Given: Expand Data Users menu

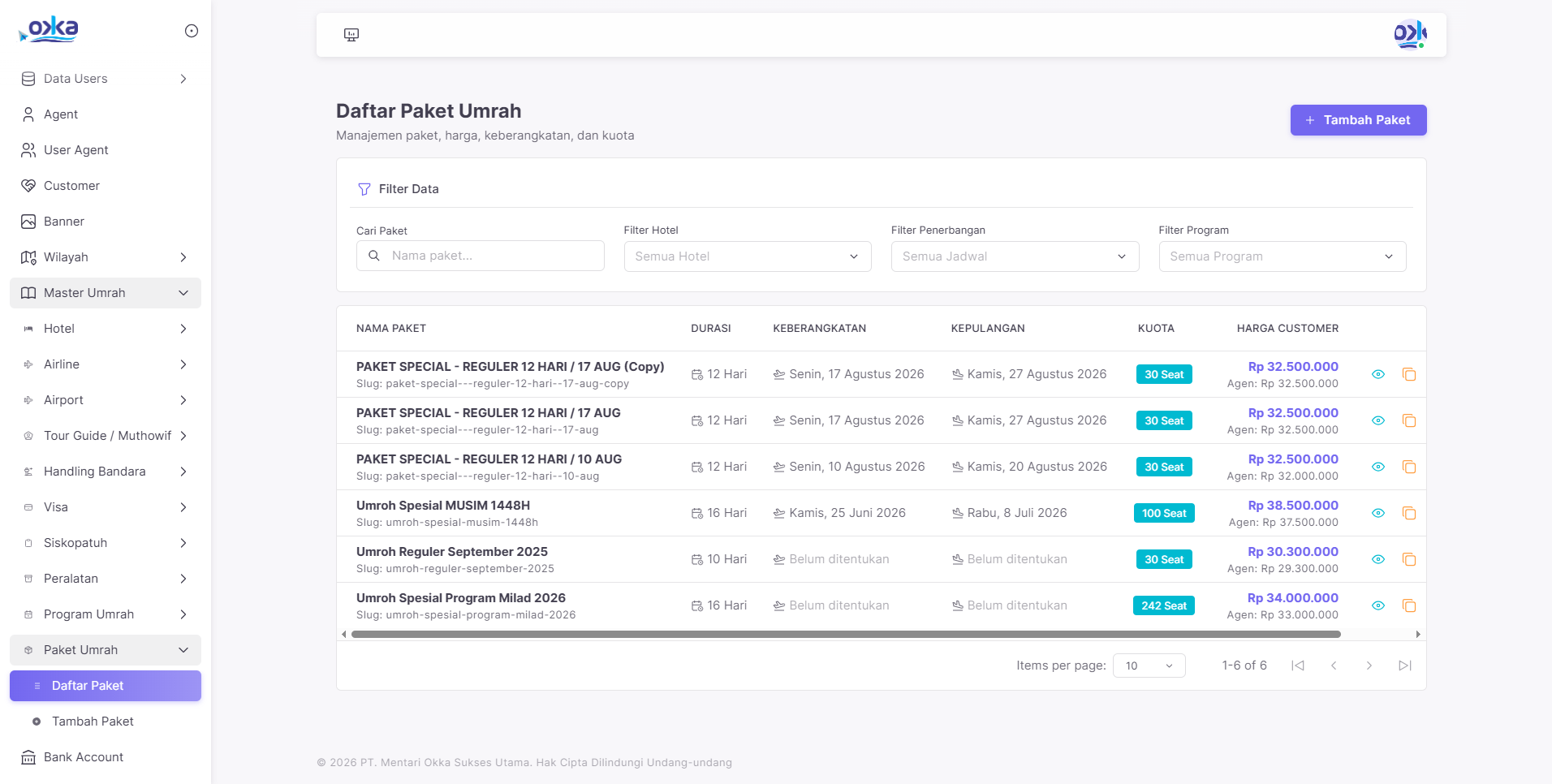Looking at the screenshot, I should 106,79.
